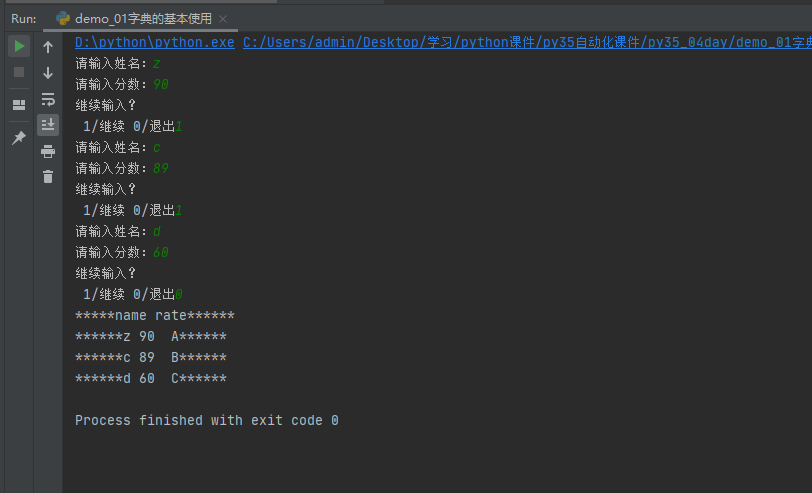Click the Up the stack trace arrow
The image size is (812, 493).
(48, 47)
